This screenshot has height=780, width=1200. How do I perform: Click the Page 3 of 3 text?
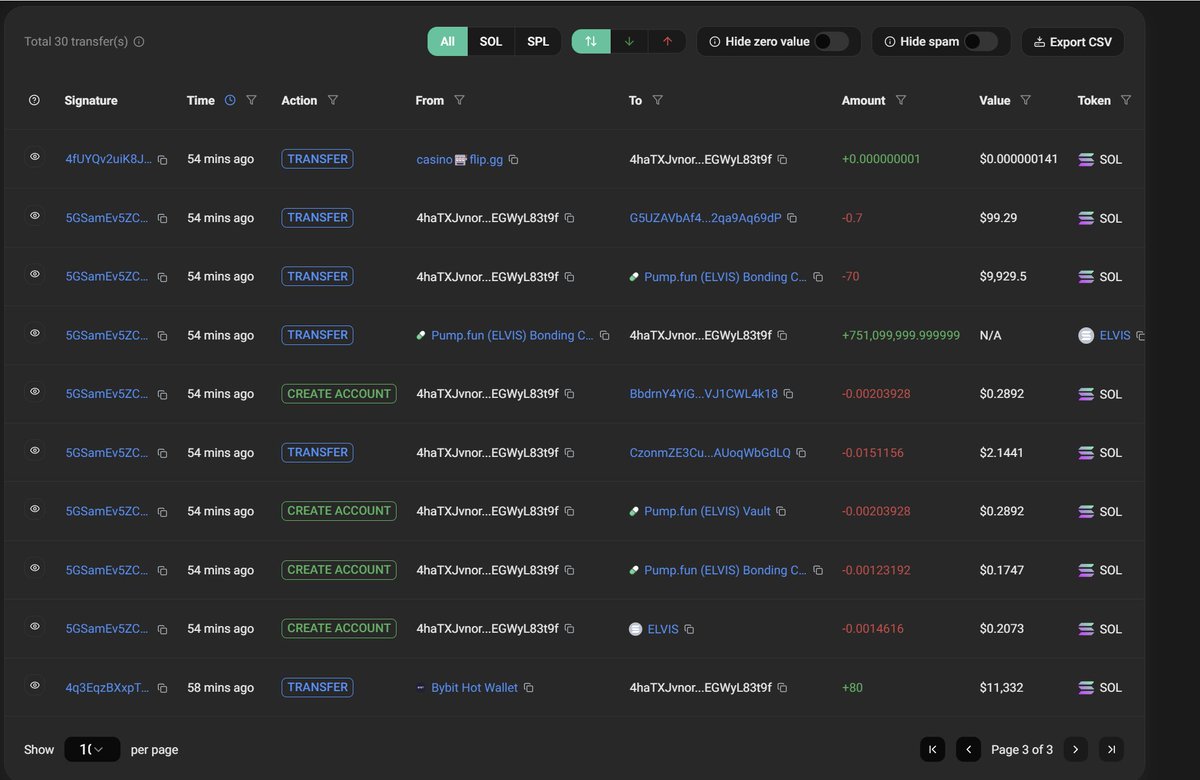1022,750
